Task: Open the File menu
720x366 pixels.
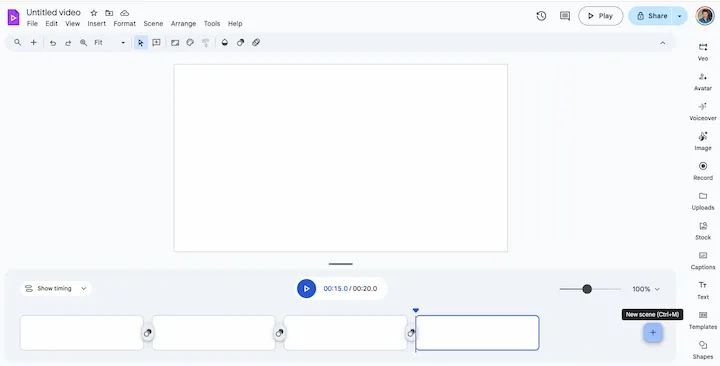Action: click(x=32, y=23)
